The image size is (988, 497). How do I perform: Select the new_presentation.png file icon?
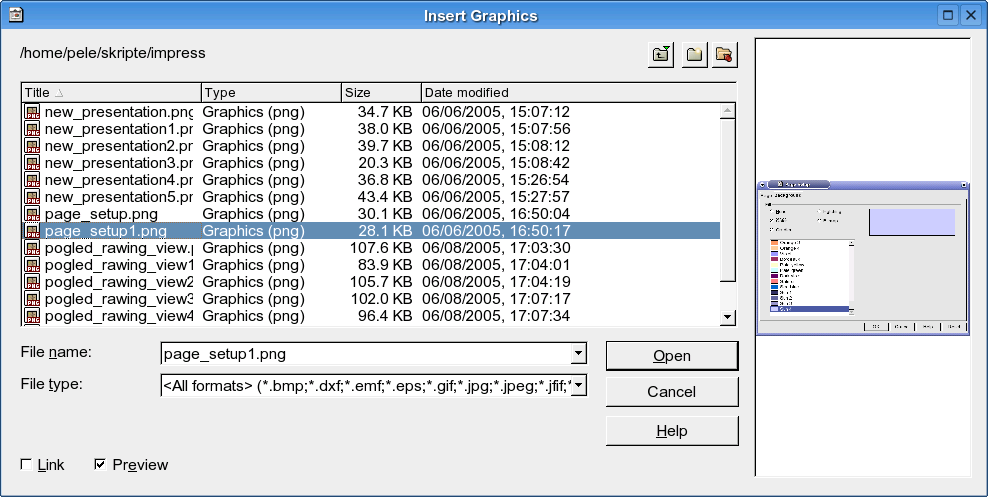[x=32, y=111]
